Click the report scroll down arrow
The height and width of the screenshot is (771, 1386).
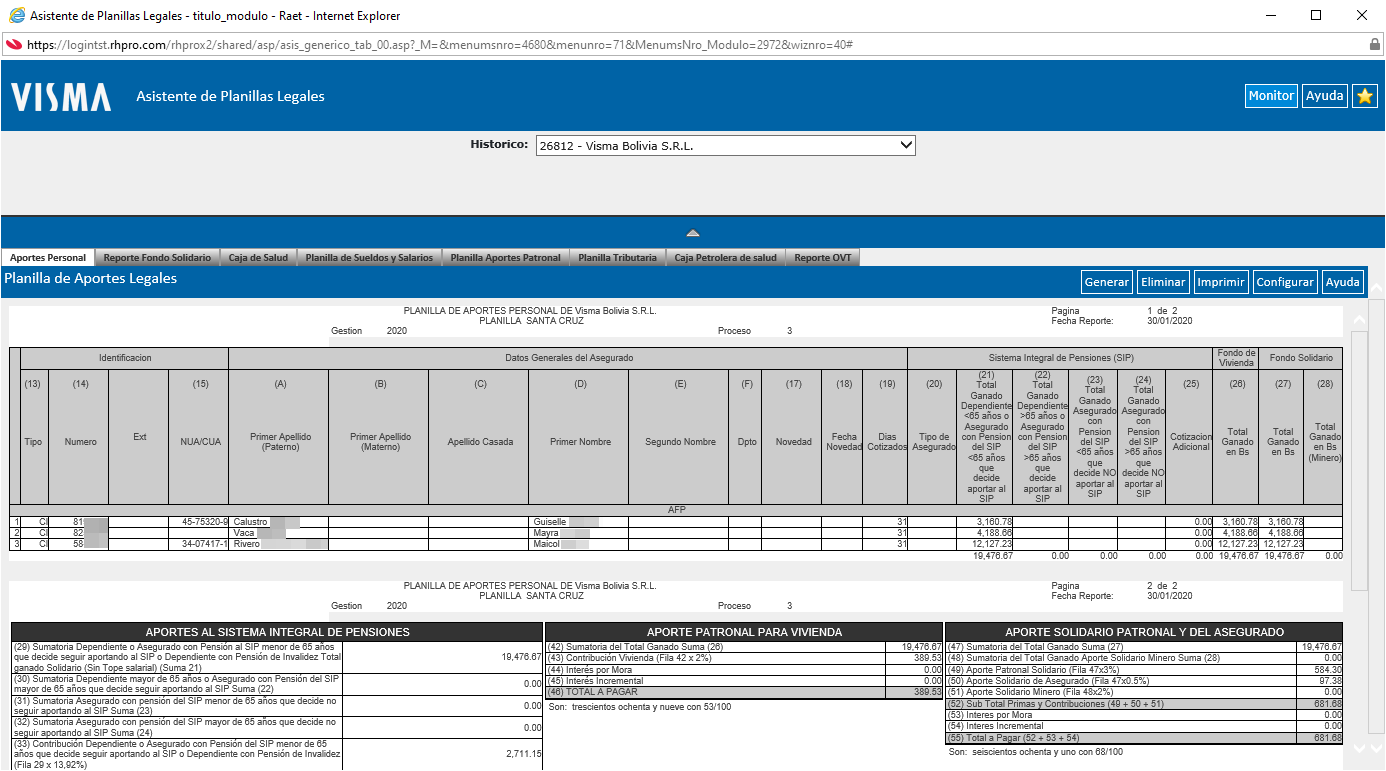coord(1359,748)
